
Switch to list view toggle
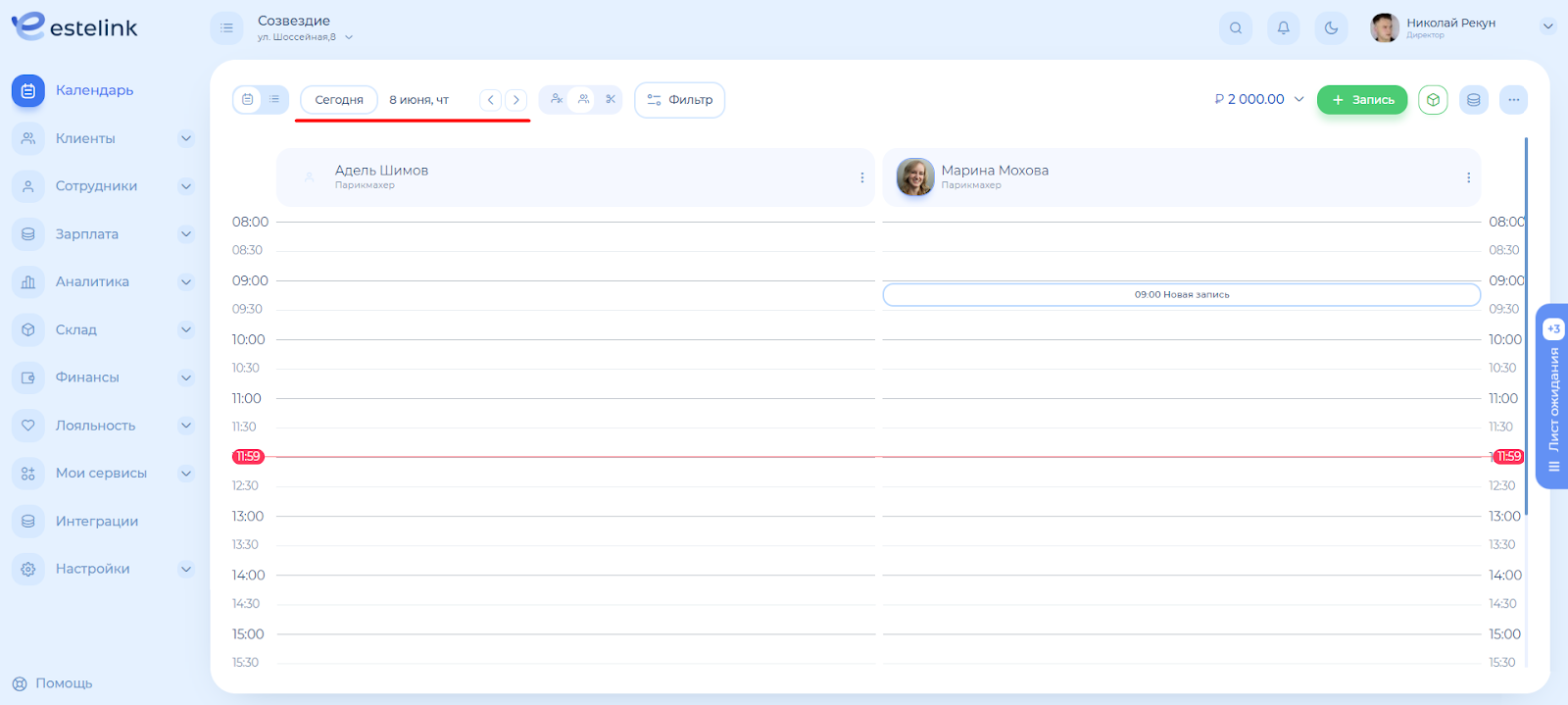pos(274,99)
